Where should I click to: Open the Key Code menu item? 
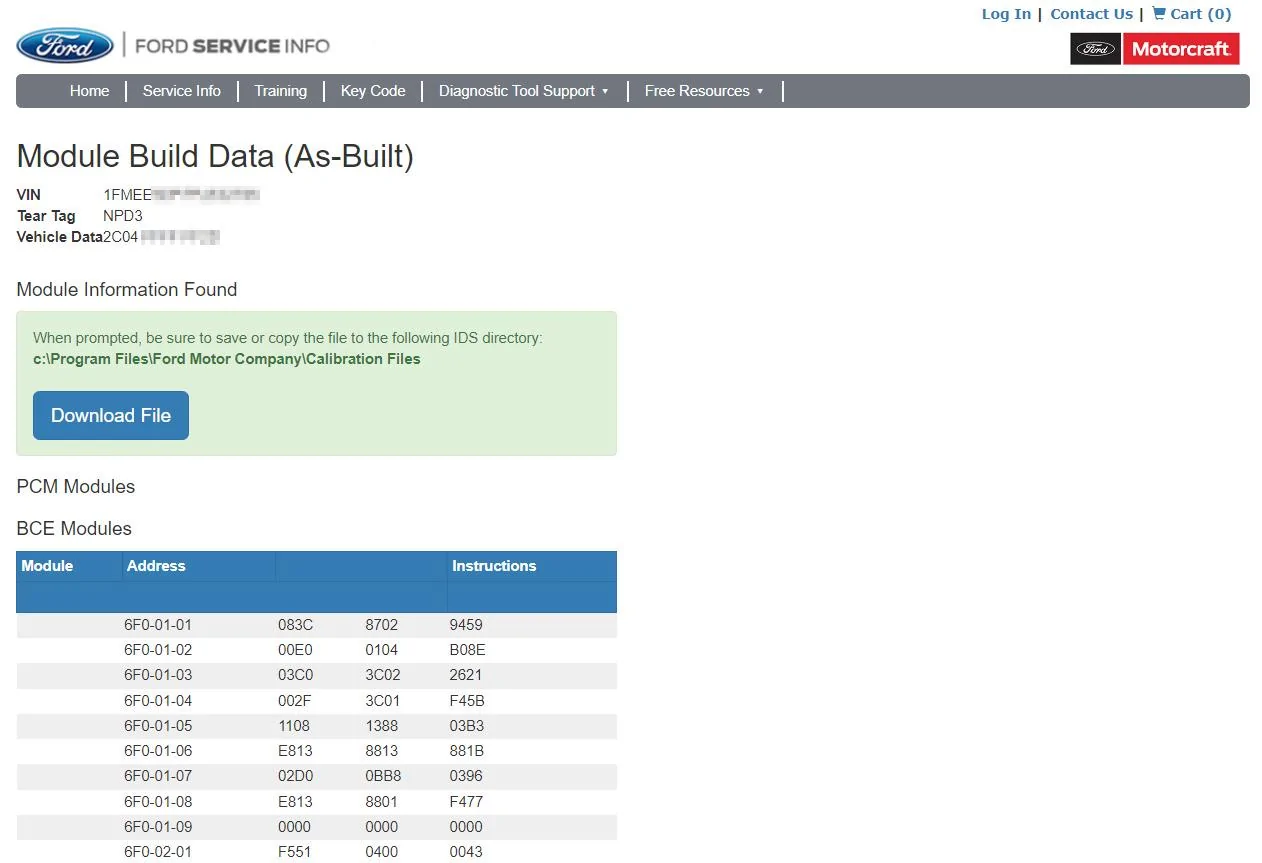click(373, 91)
